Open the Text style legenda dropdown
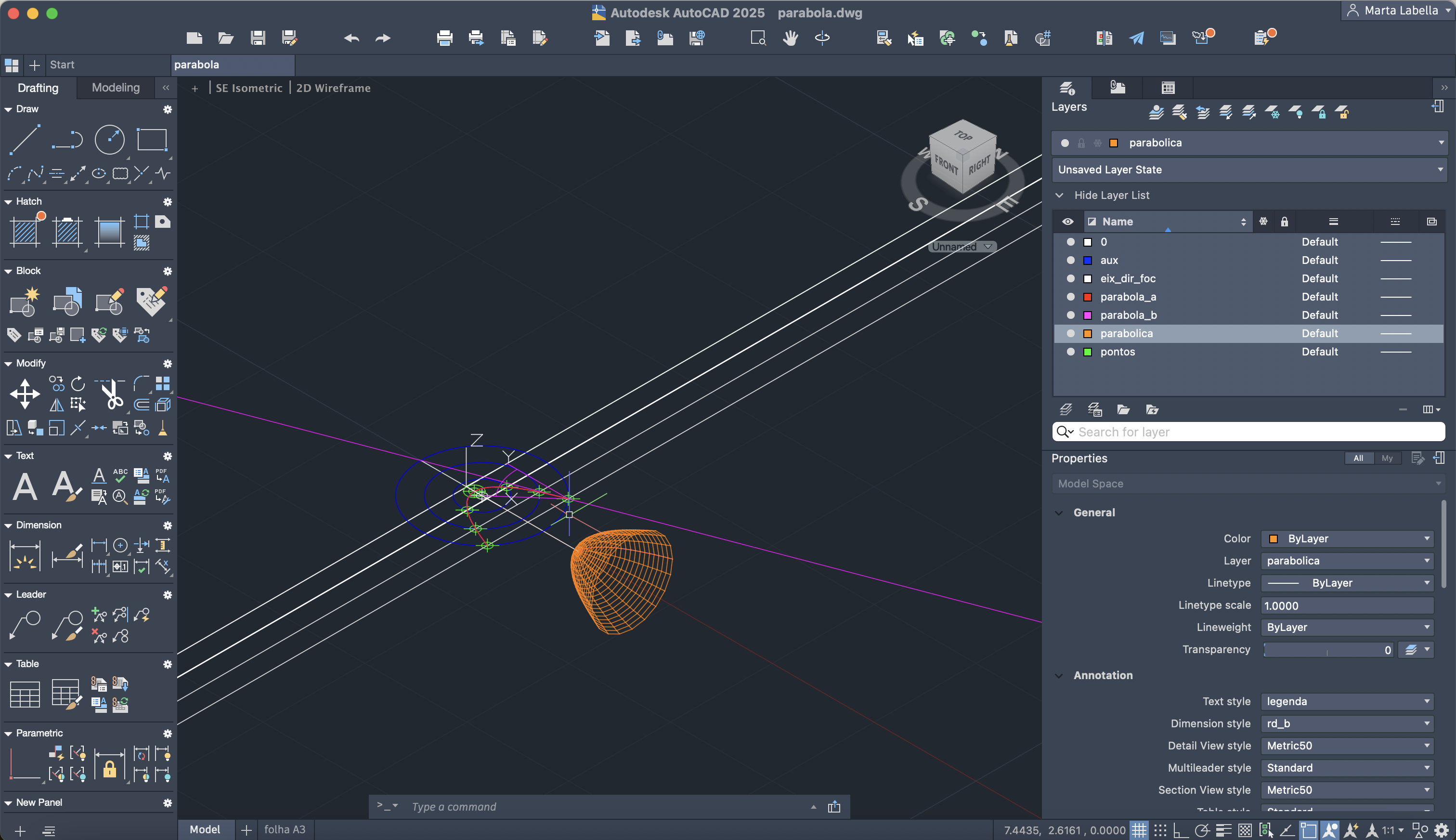 [x=1346, y=701]
